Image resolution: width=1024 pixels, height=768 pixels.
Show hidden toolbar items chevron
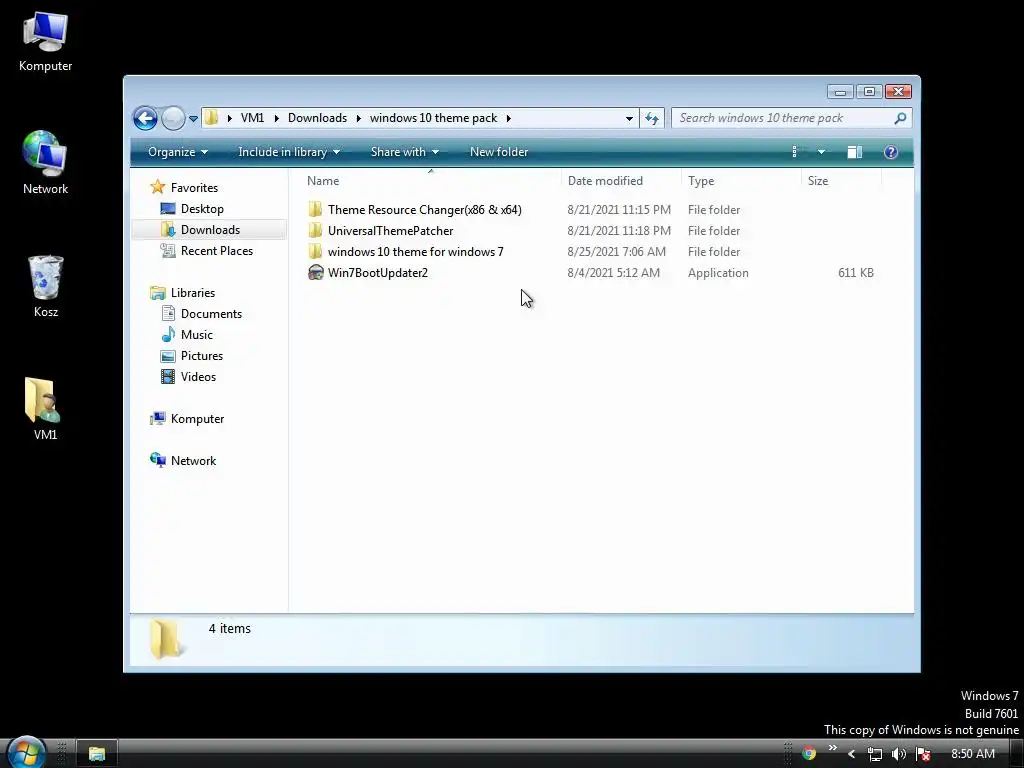[833, 748]
